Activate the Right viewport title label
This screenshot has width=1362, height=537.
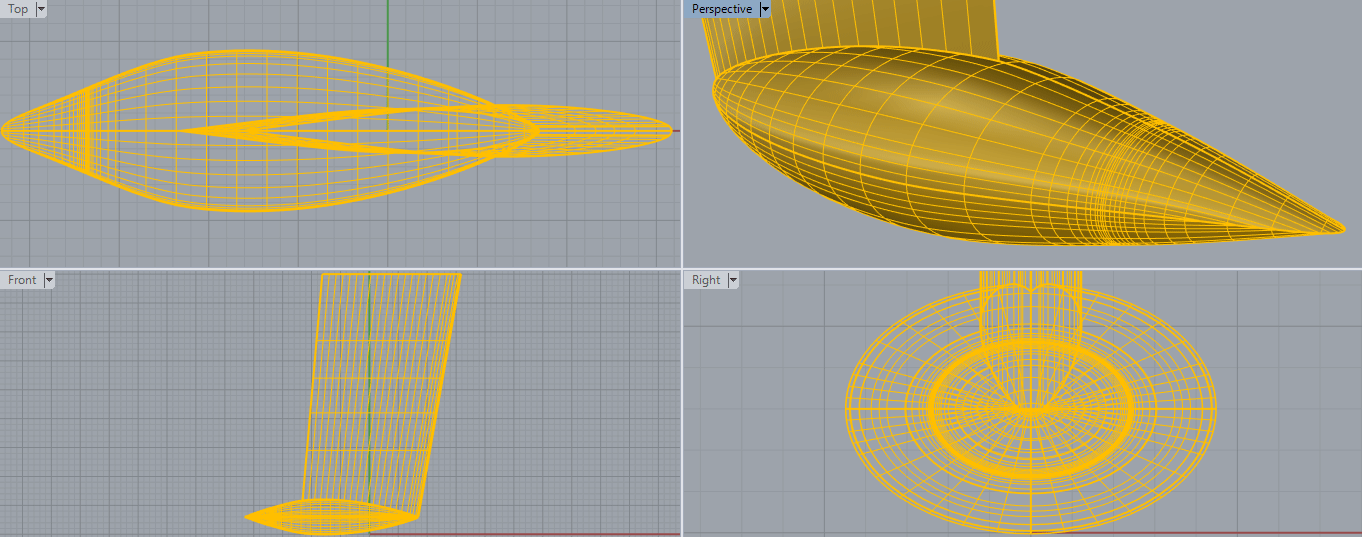coord(706,280)
